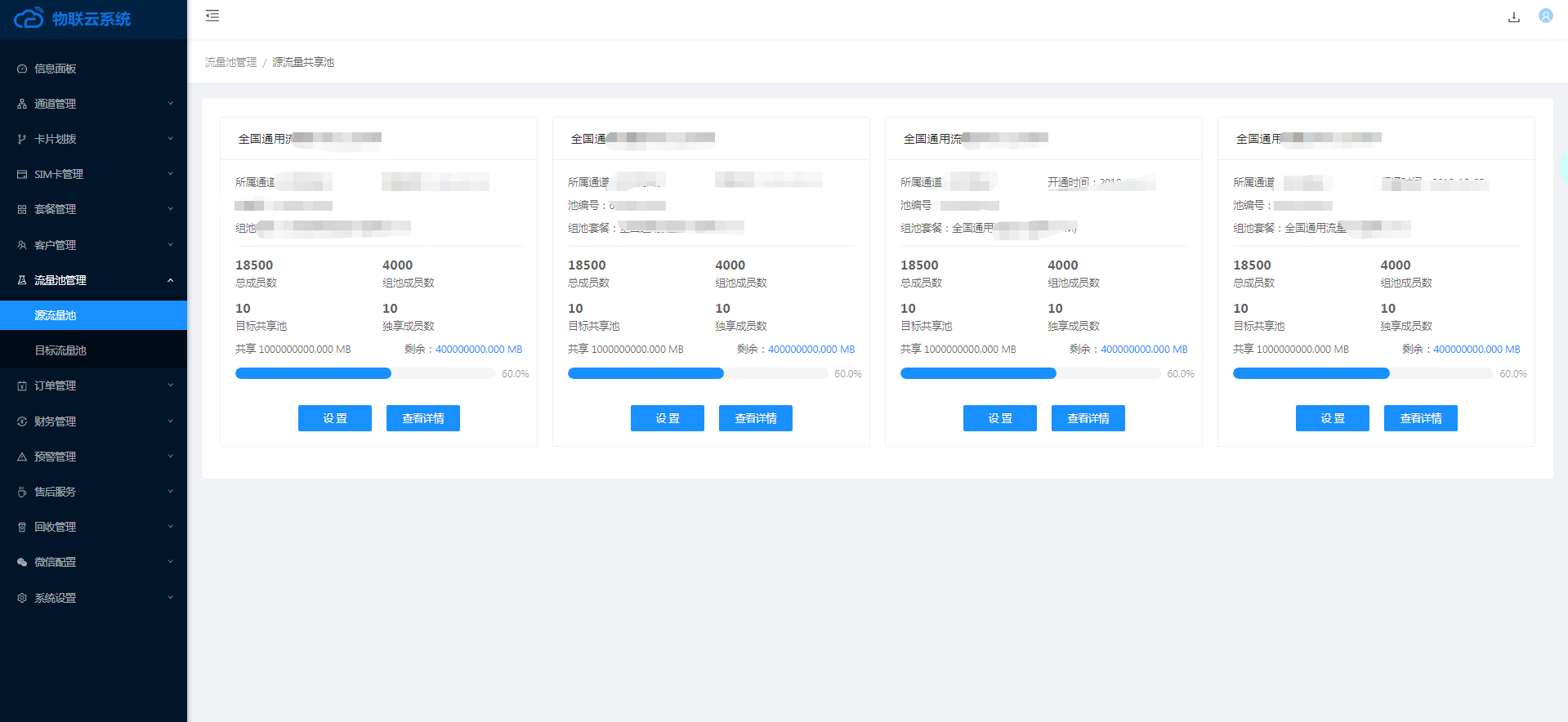Click 查看详情 button on second pool card

[x=756, y=418]
